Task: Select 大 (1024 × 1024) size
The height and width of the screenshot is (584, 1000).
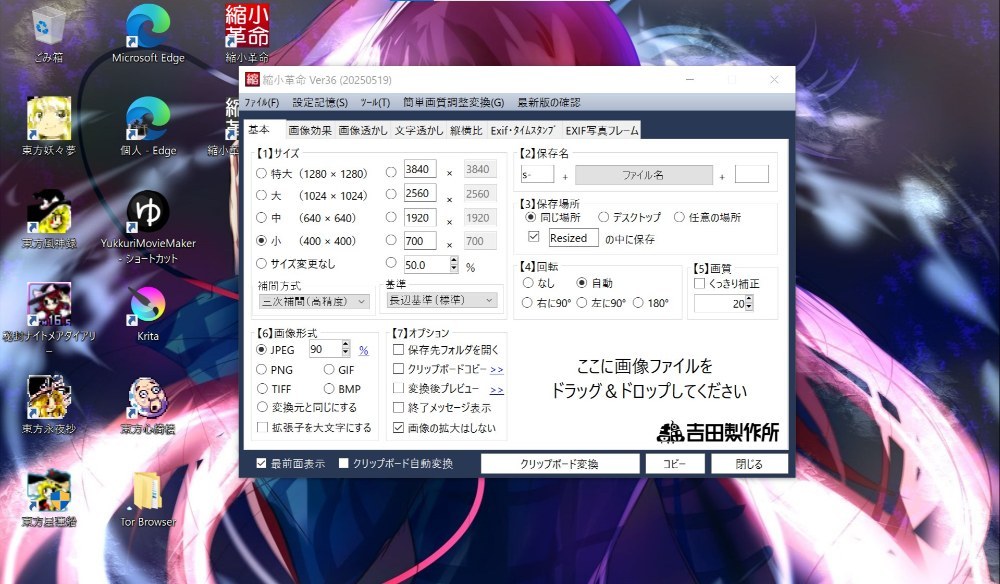Action: coord(261,195)
